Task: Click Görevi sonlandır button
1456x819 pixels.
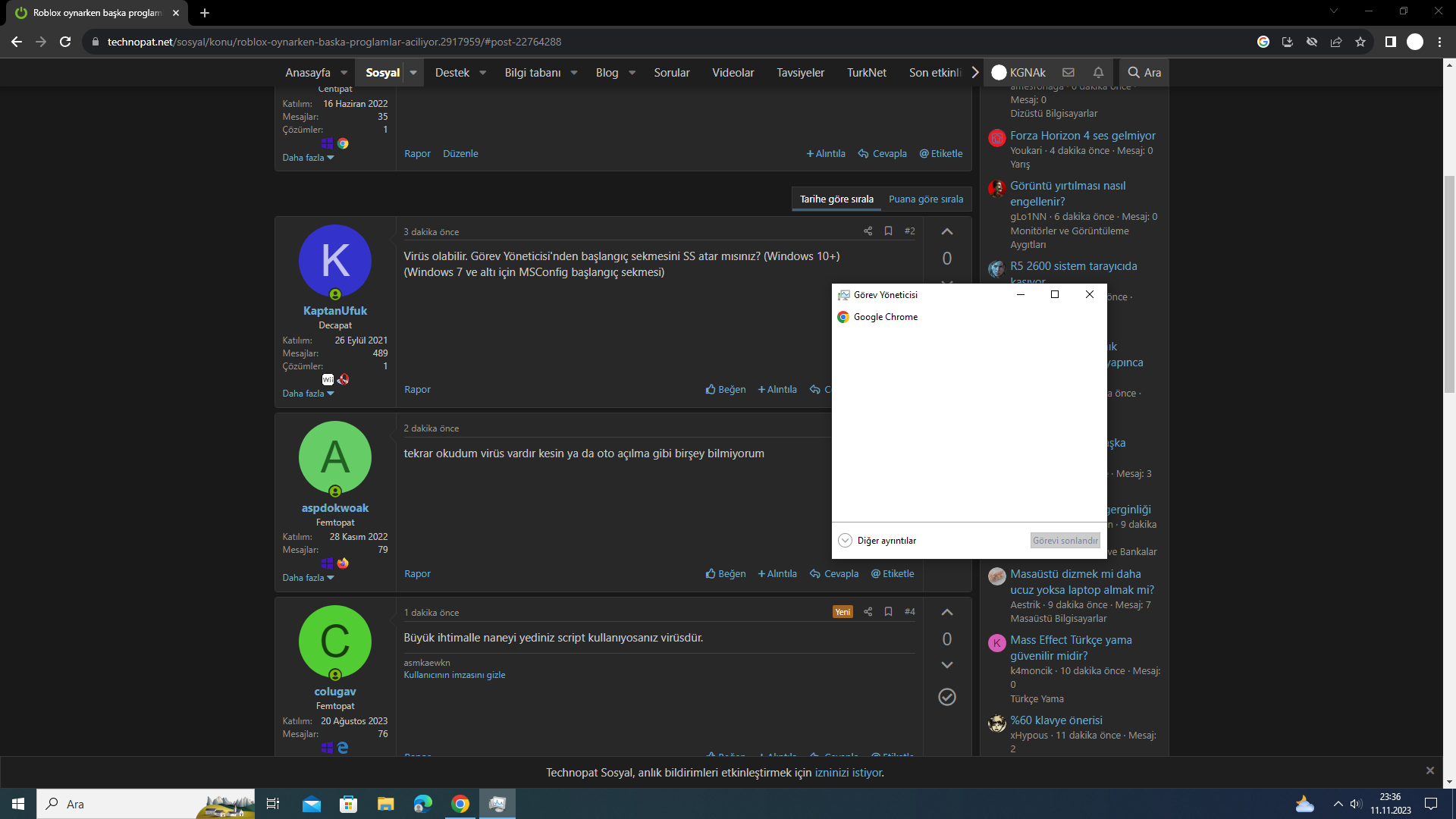Action: coord(1065,541)
